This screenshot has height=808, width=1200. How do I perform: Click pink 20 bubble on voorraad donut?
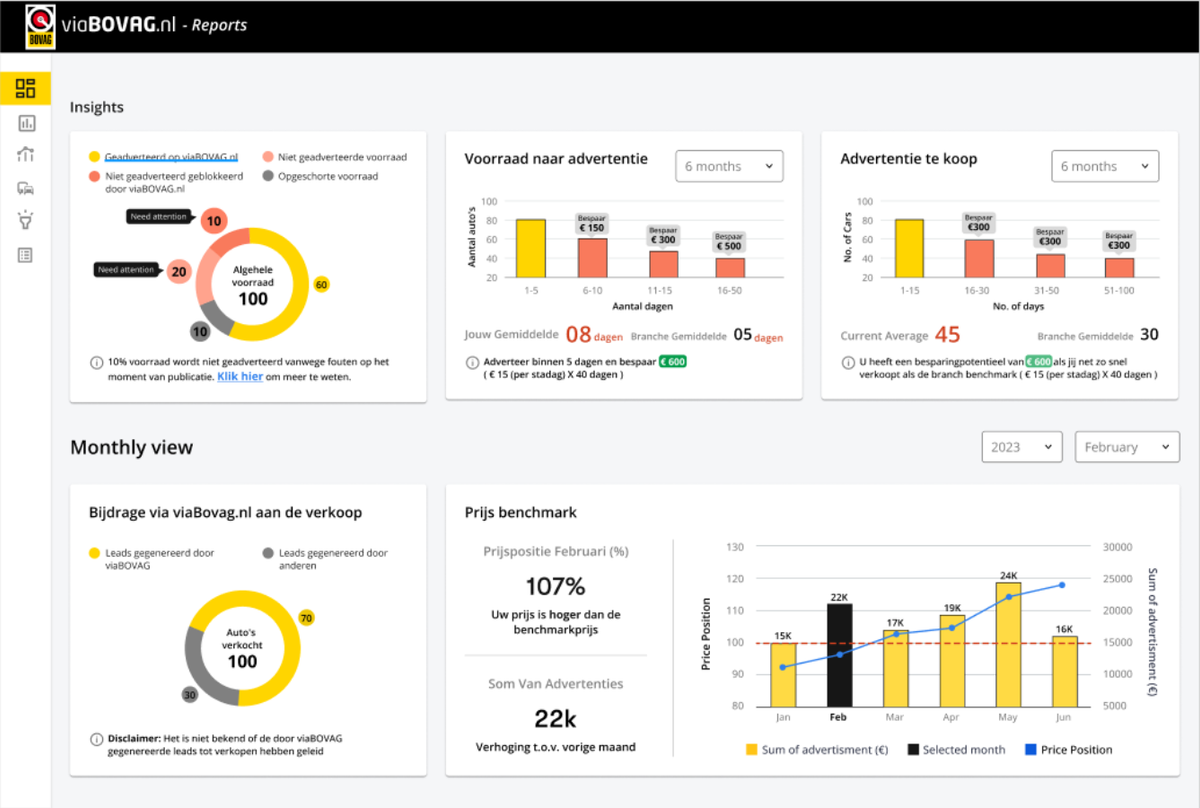pos(179,271)
